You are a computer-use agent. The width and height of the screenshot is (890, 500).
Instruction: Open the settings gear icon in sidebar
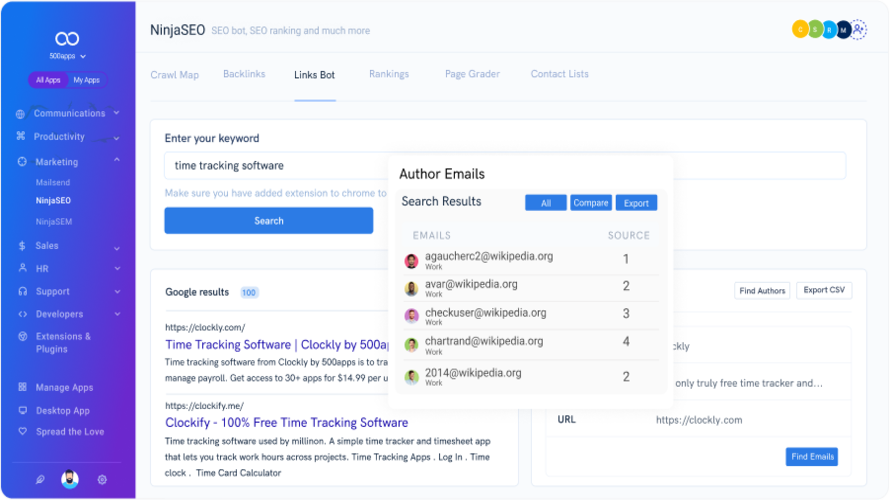click(102, 480)
